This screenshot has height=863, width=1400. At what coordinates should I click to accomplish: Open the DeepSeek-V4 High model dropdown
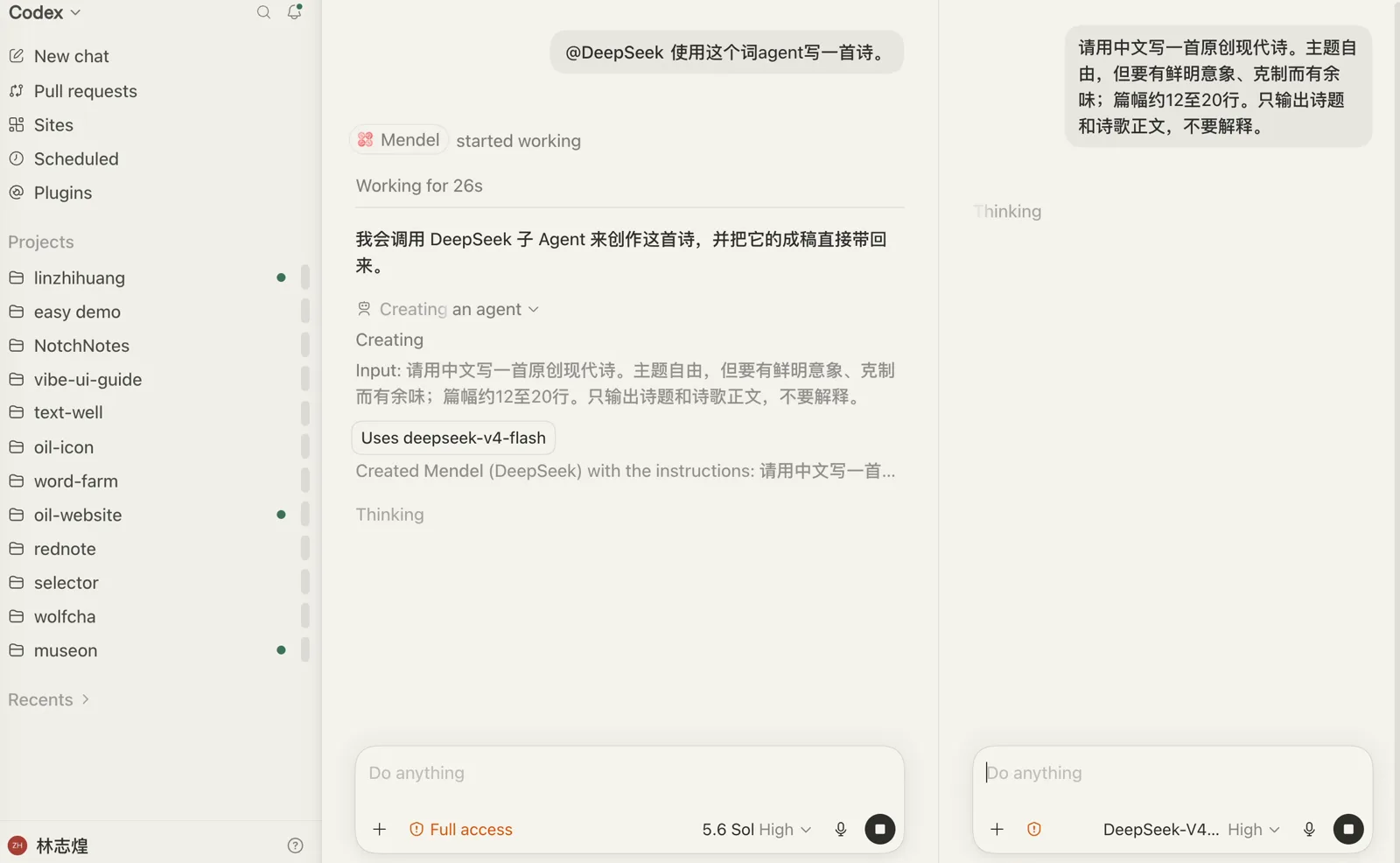[x=1191, y=829]
